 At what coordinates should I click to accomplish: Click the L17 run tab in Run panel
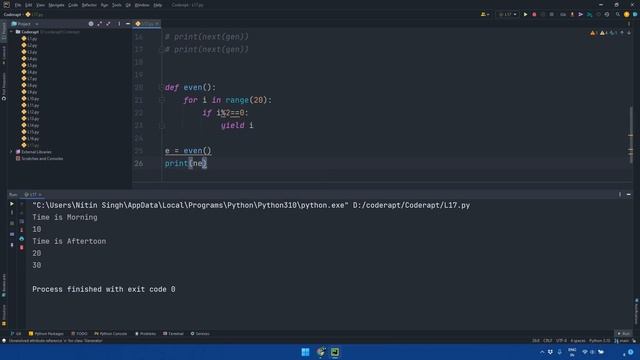(x=32, y=195)
